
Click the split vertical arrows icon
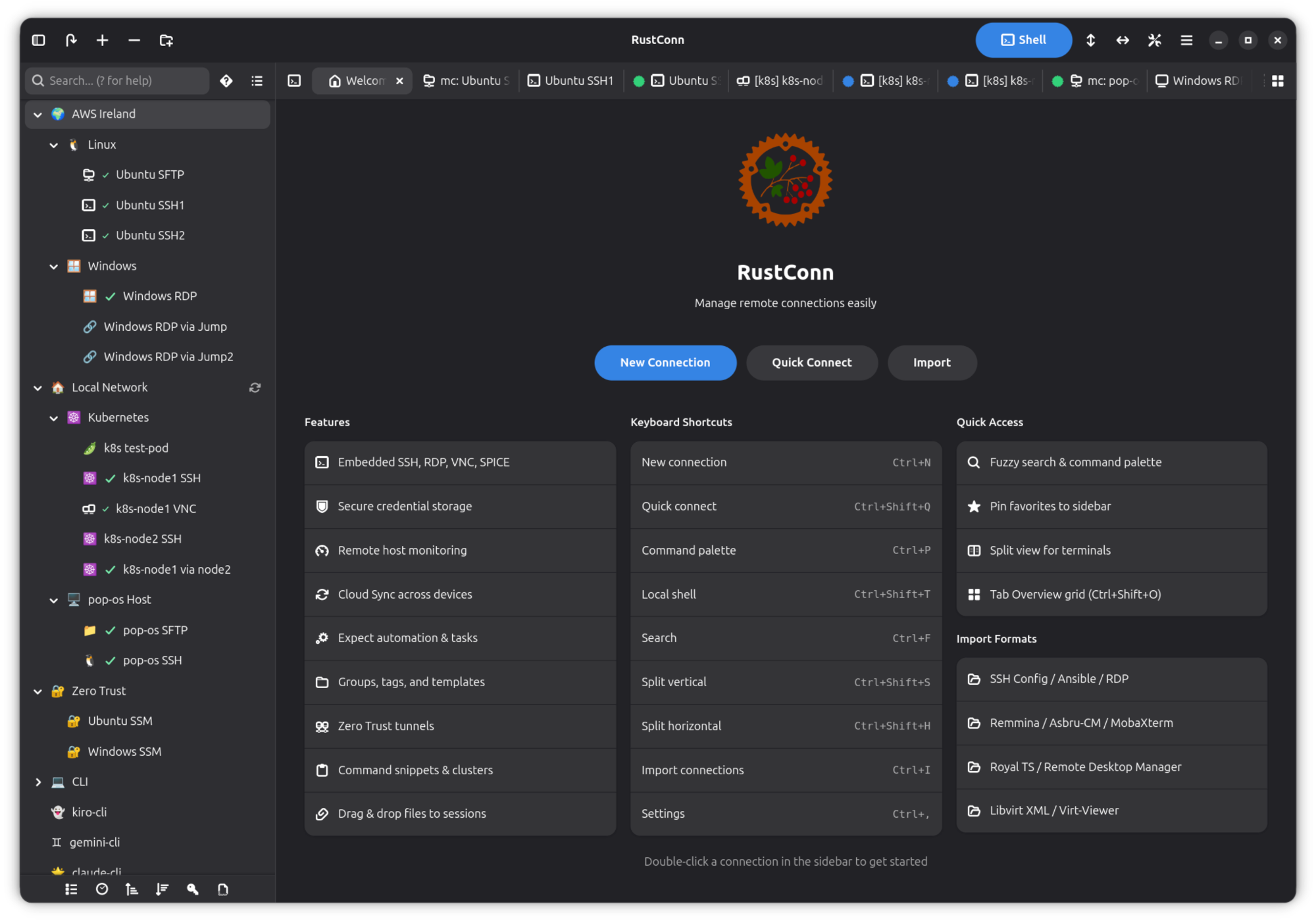(1090, 40)
